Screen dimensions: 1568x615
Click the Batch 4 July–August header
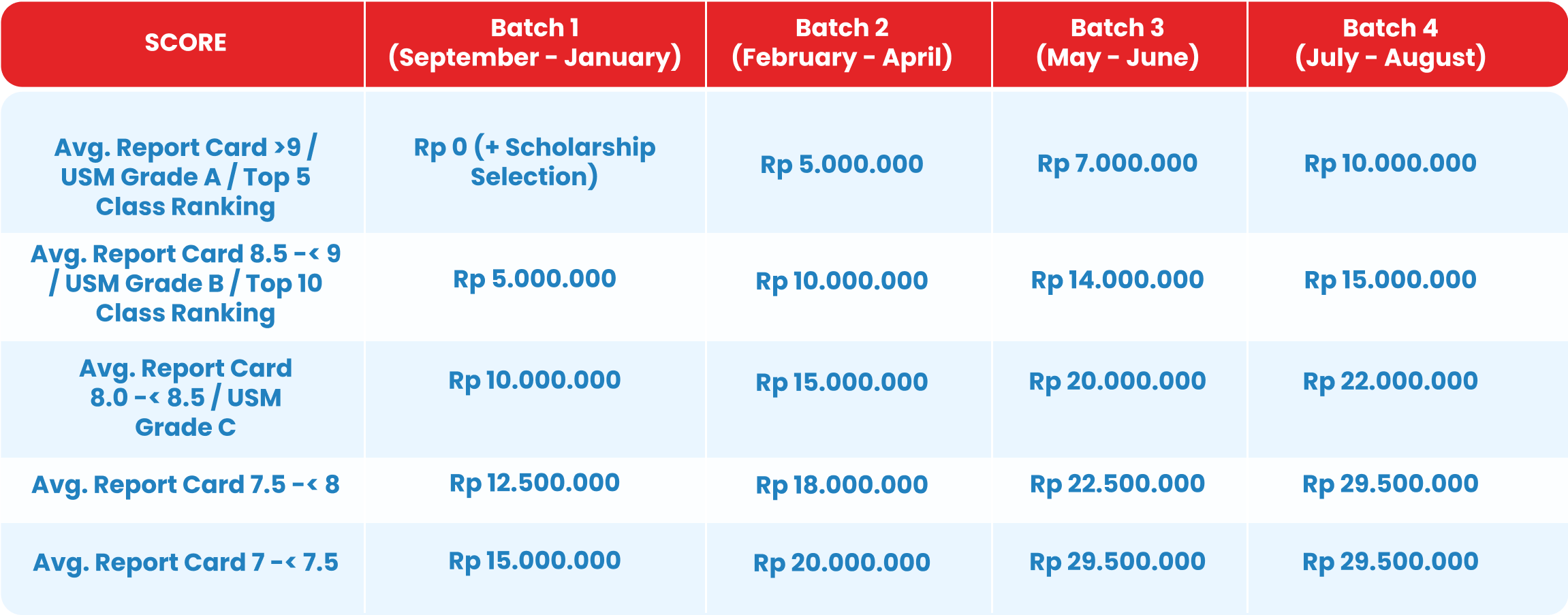point(1390,43)
